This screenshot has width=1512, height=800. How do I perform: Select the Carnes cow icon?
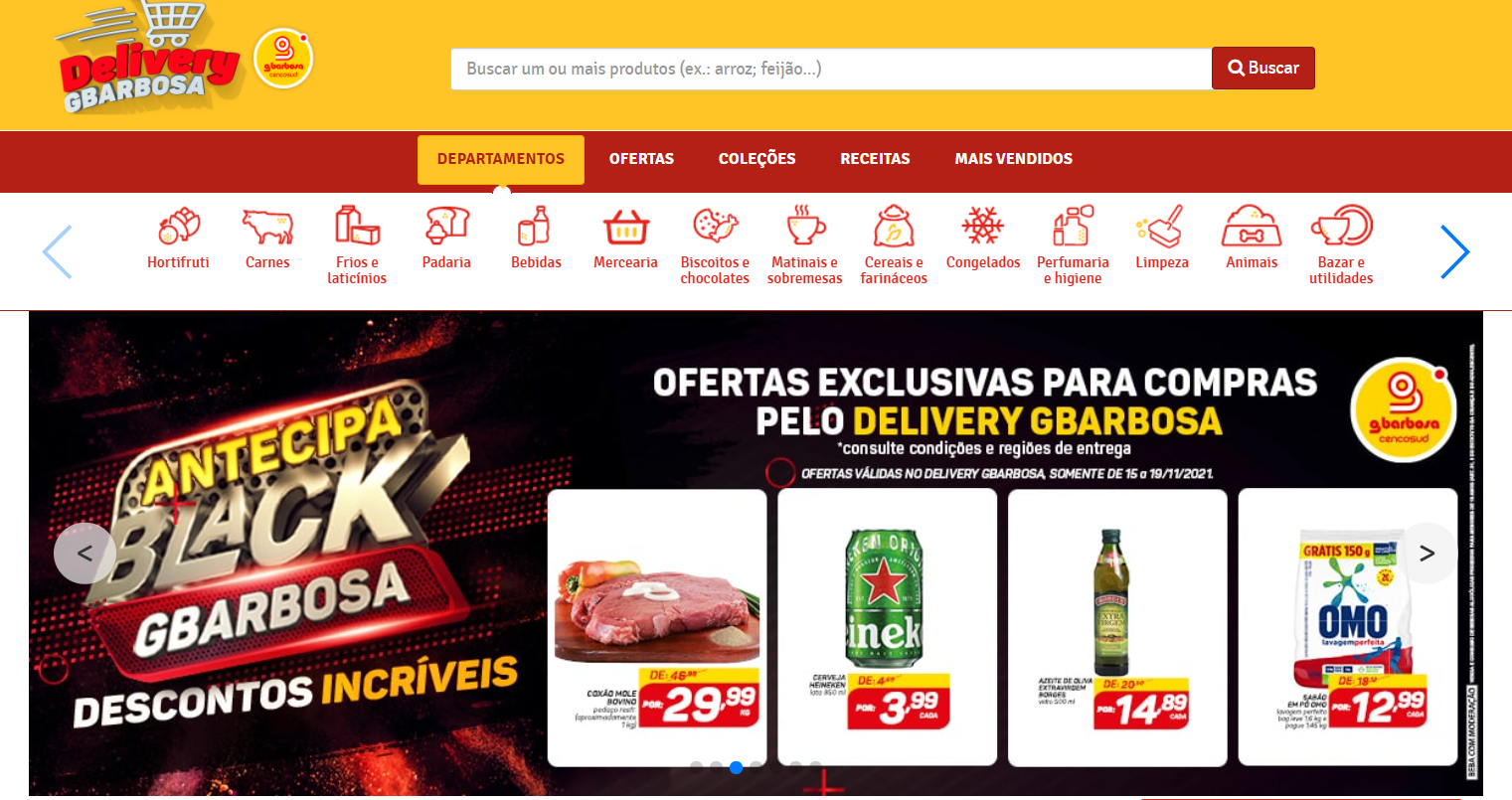[x=267, y=227]
